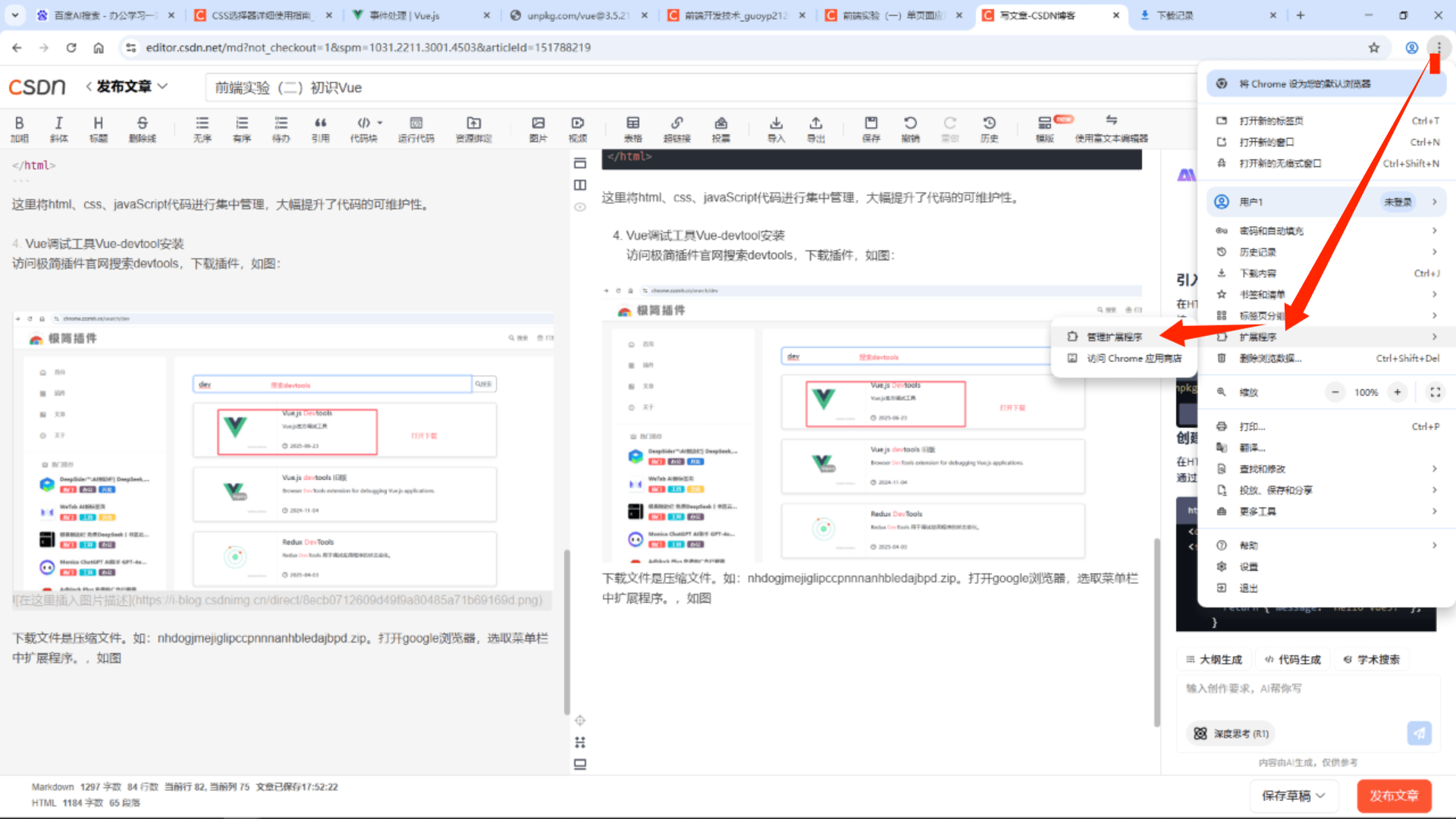Insert a to-do list (待办)
This screenshot has height=819, width=1456.
[x=281, y=129]
